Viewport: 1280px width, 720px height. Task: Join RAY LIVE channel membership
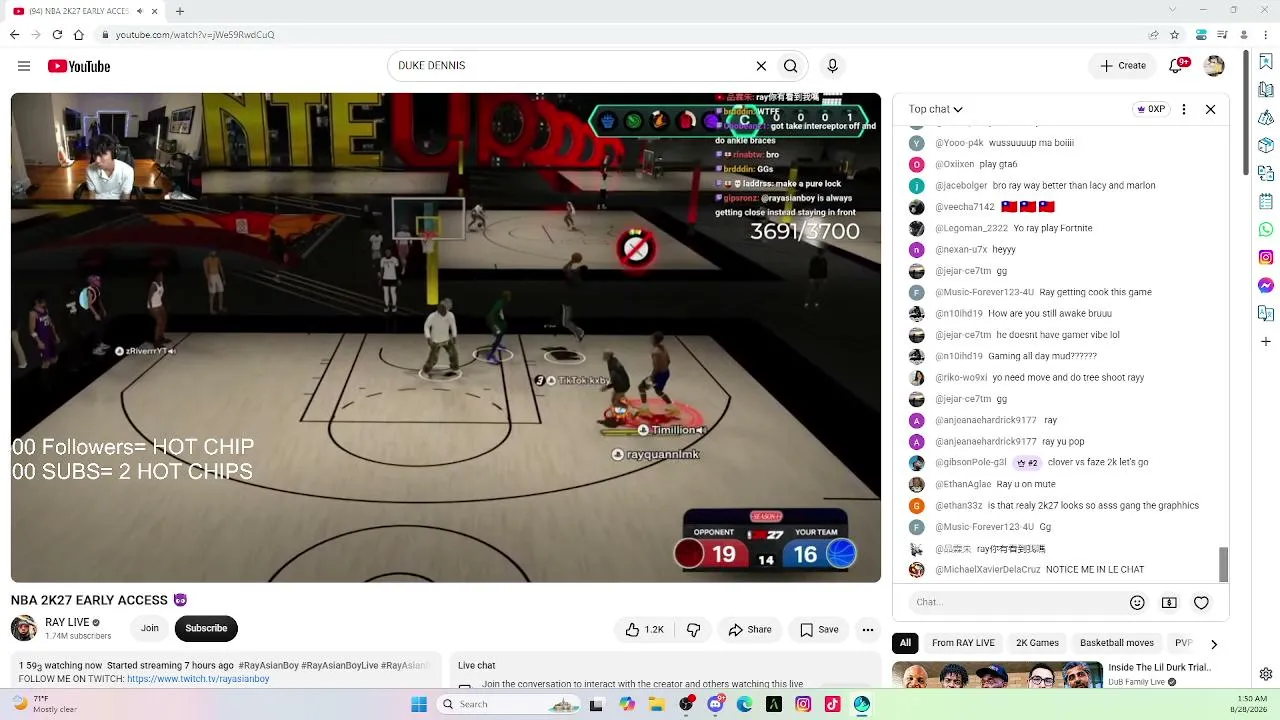point(149,628)
